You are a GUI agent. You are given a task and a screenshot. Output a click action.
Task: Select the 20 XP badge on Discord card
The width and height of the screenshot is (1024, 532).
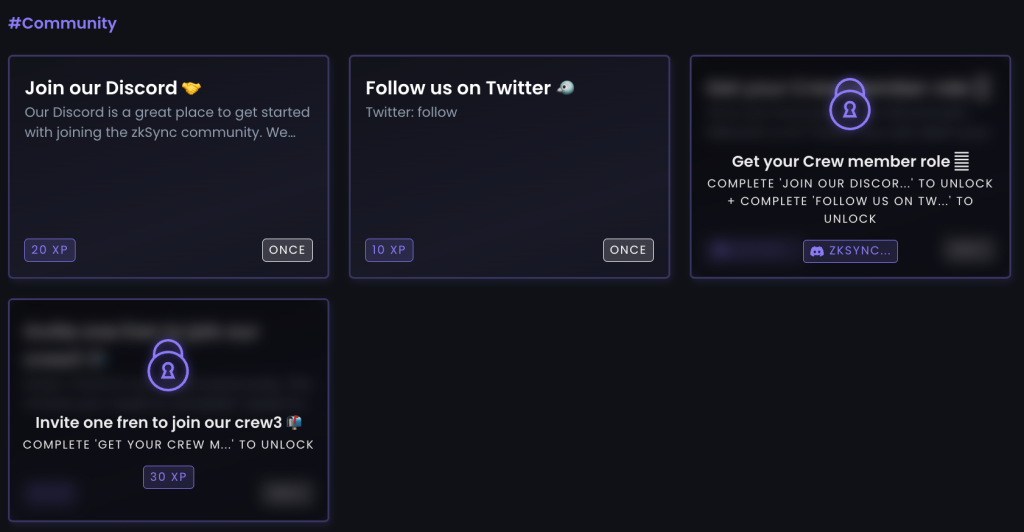point(50,250)
